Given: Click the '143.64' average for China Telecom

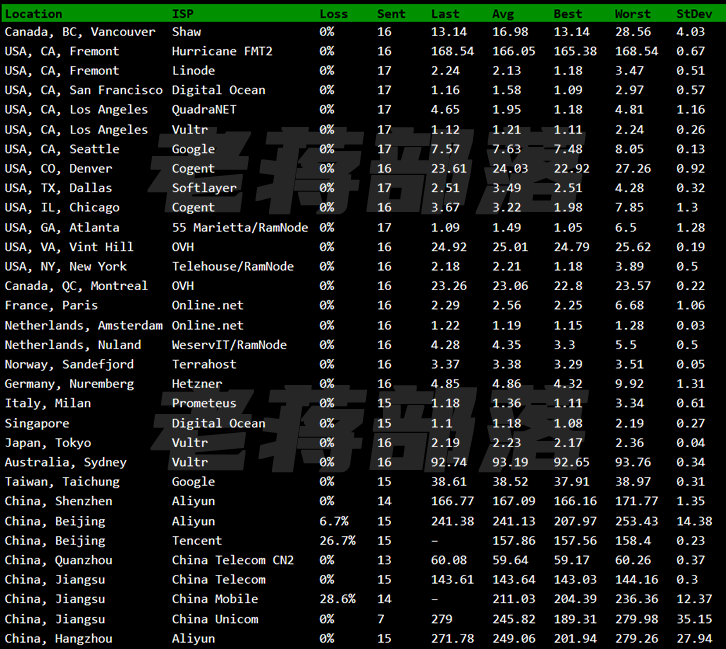Looking at the screenshot, I should tap(513, 580).
